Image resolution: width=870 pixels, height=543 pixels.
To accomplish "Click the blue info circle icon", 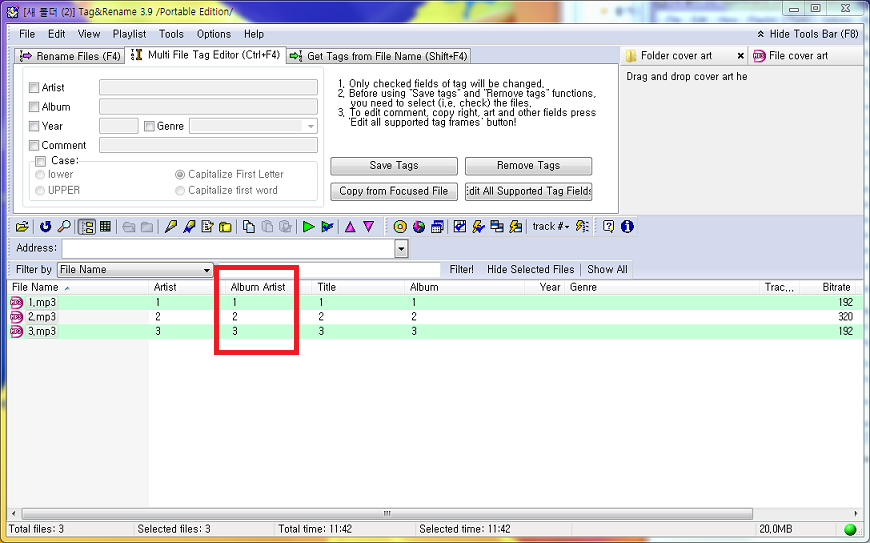I will click(x=628, y=226).
